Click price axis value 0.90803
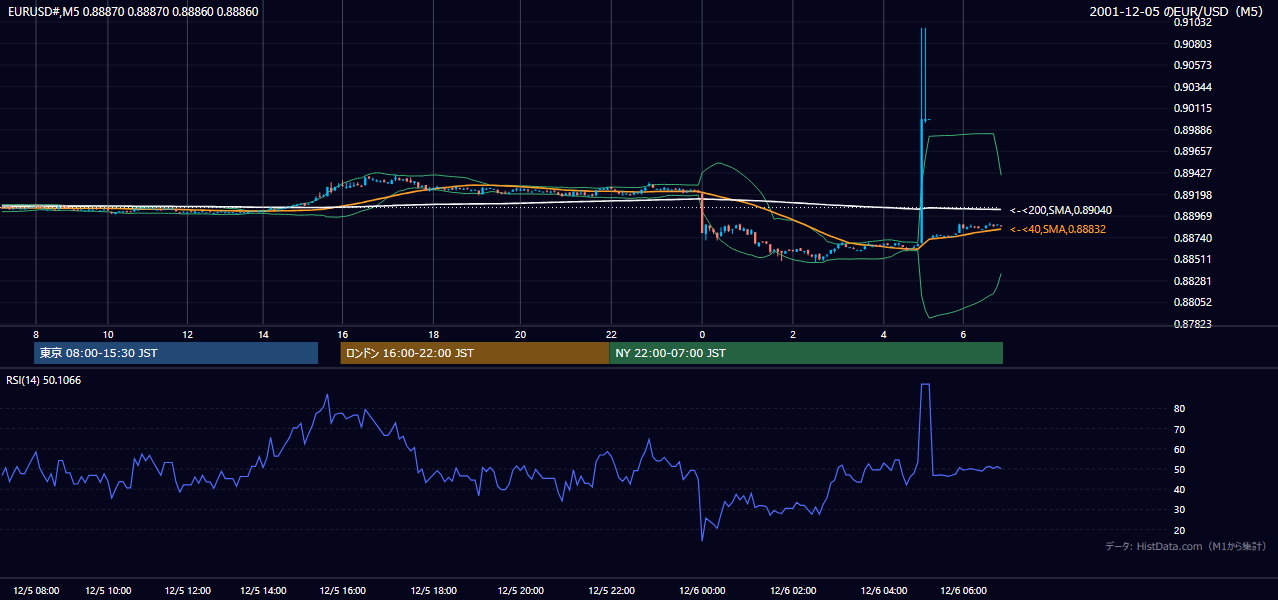Viewport: 1278px width, 600px height. pos(1193,44)
